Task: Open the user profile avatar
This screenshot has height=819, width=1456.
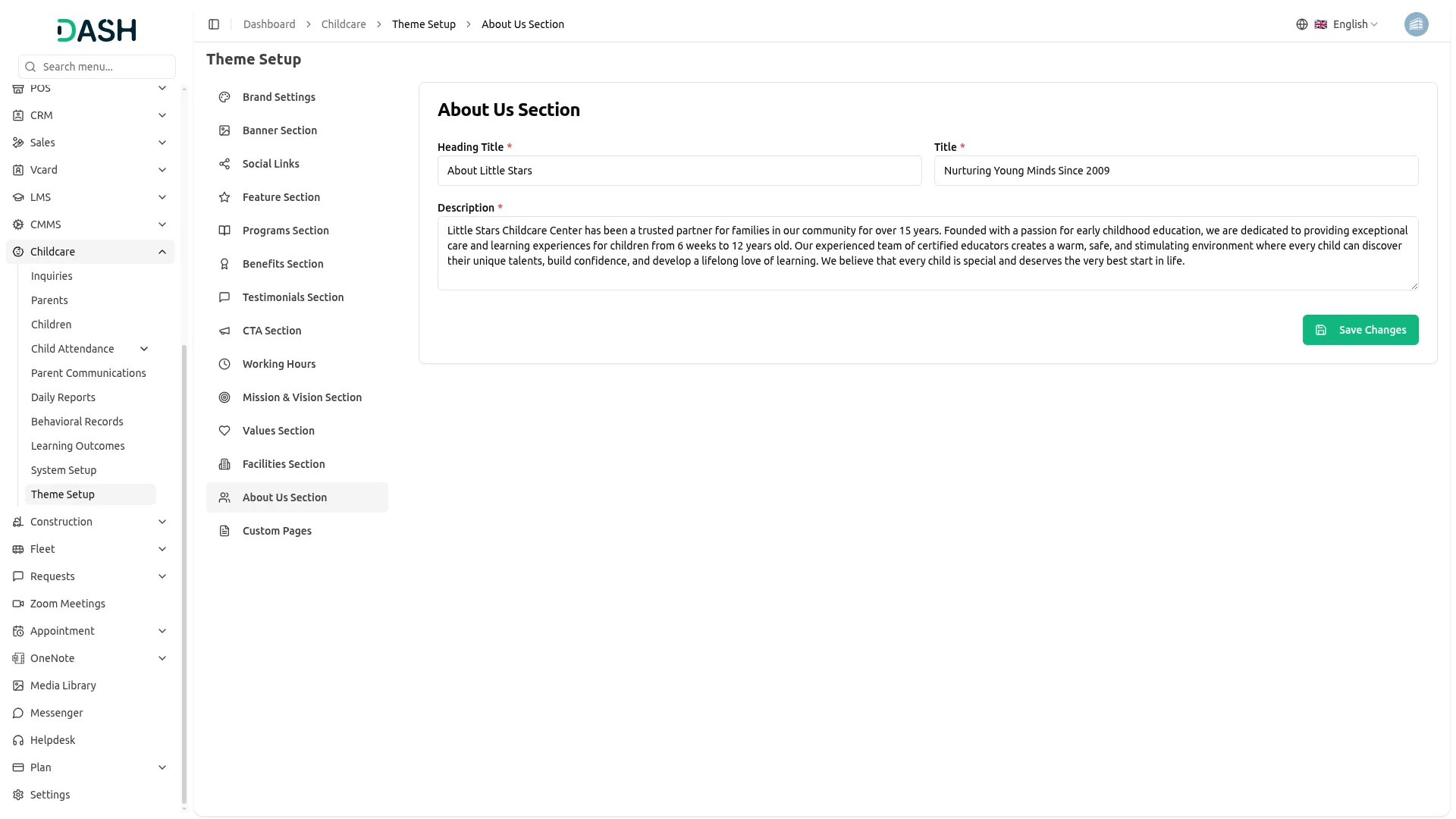Action: 1416,24
